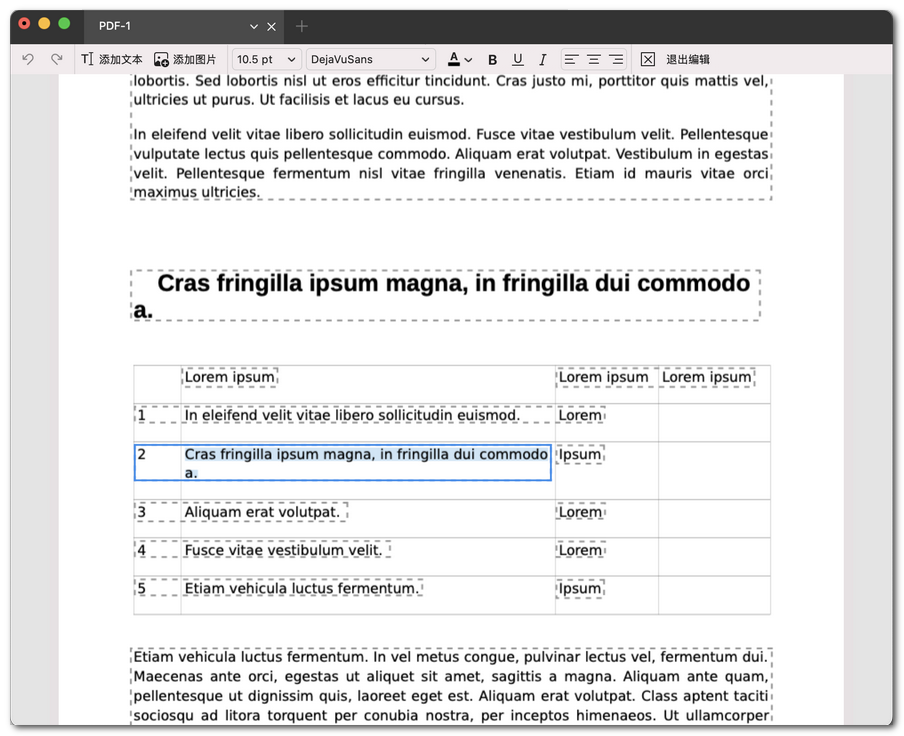The image size is (904, 736).
Task: Add a new tab with plus button
Action: (x=302, y=26)
